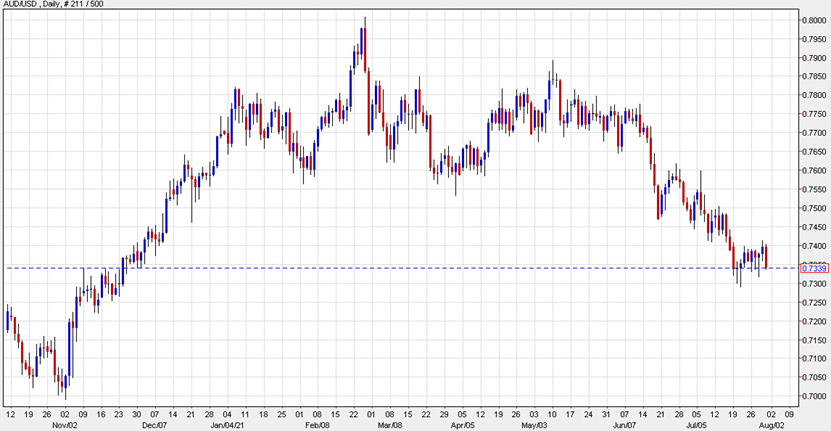Image resolution: width=831 pixels, height=431 pixels.
Task: Click the Nov/02 month label
Action: pos(65,426)
